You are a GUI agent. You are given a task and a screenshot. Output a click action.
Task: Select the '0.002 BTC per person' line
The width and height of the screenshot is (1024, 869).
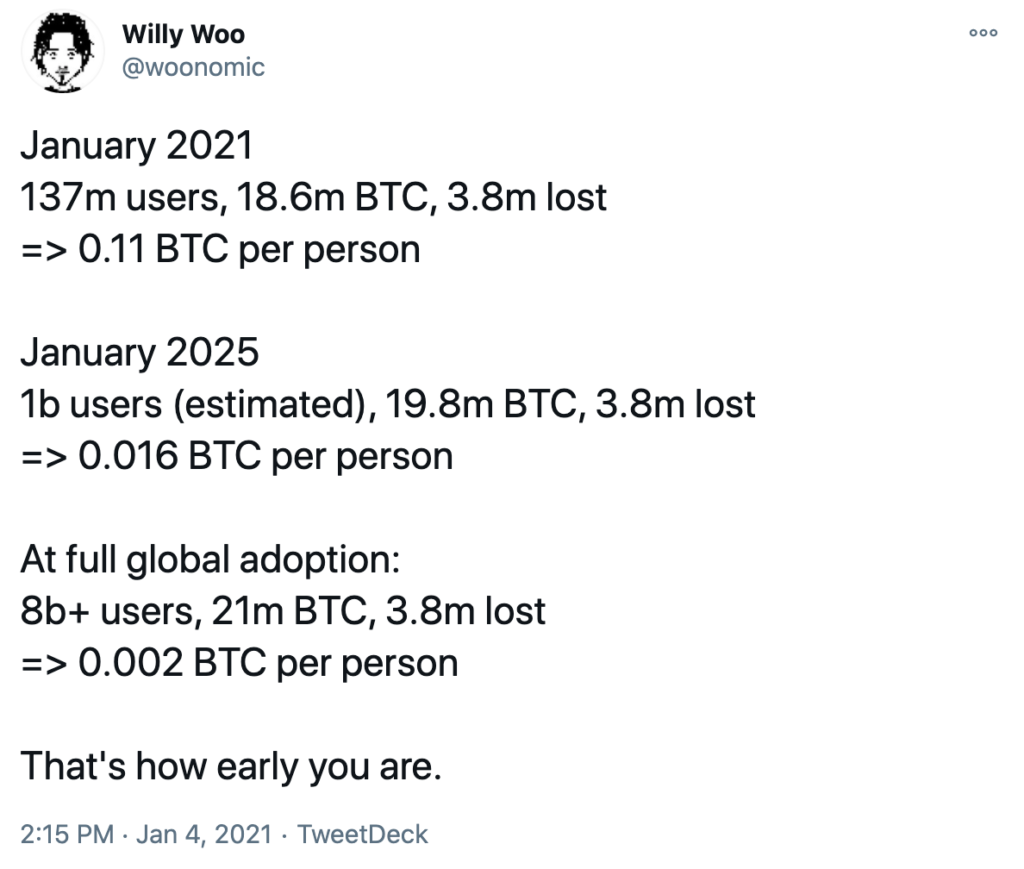click(x=239, y=663)
